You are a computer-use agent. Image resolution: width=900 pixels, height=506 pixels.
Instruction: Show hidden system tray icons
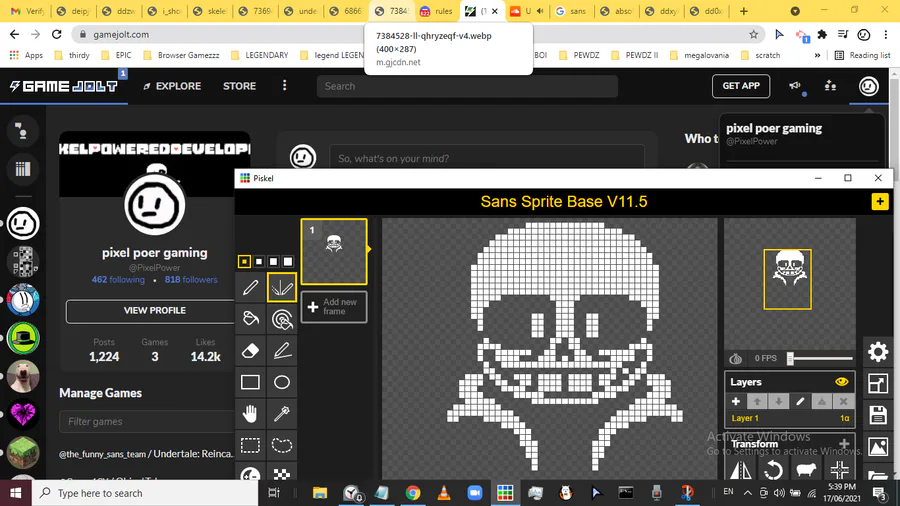[x=747, y=492]
